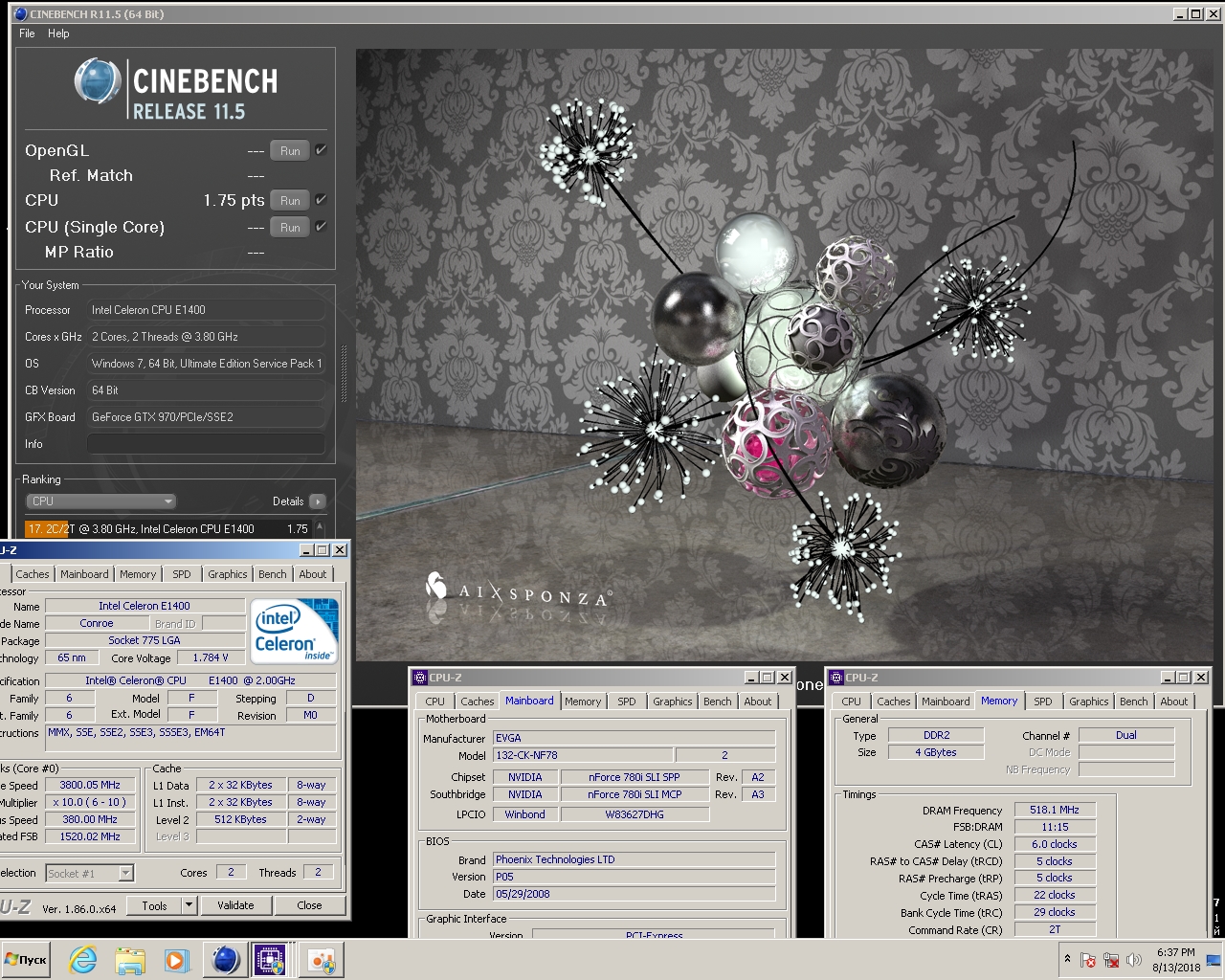Click the Intel Celeron inside logo badge

(x=295, y=631)
